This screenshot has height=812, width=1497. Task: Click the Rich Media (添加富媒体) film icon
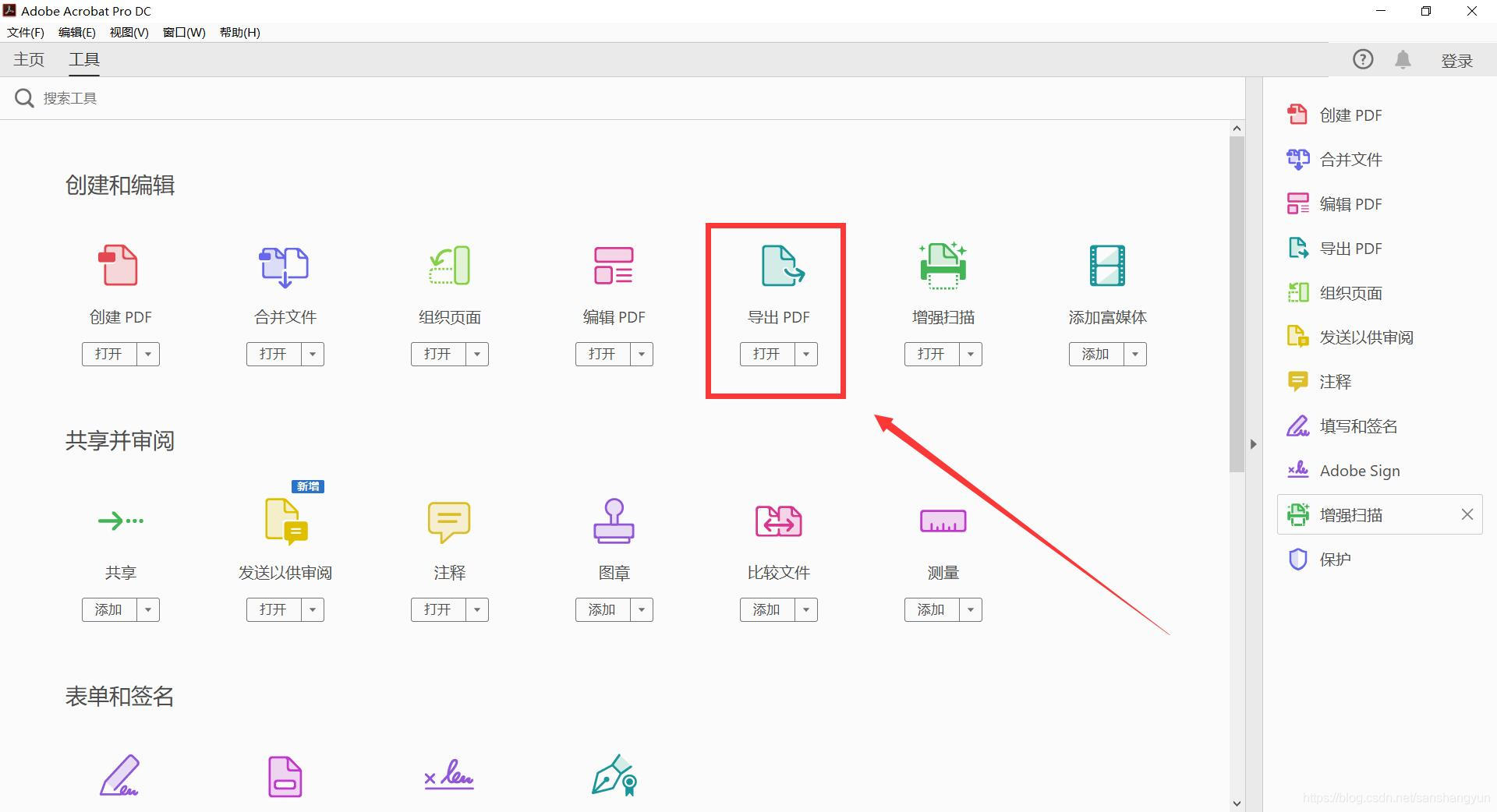pos(1107,265)
